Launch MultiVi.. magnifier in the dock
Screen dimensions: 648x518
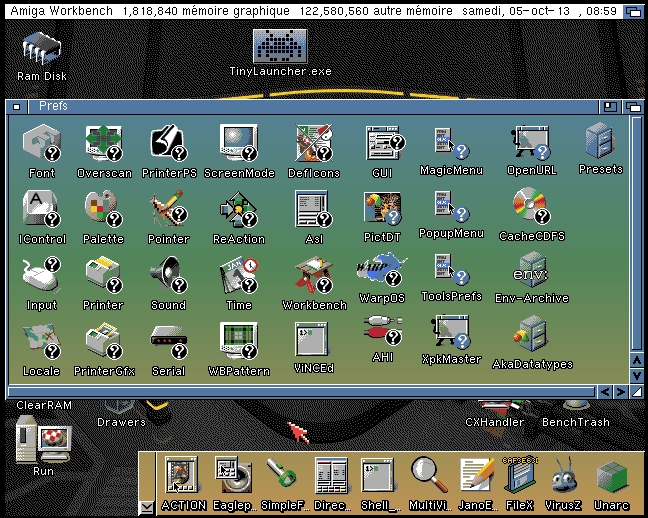pyautogui.click(x=429, y=475)
